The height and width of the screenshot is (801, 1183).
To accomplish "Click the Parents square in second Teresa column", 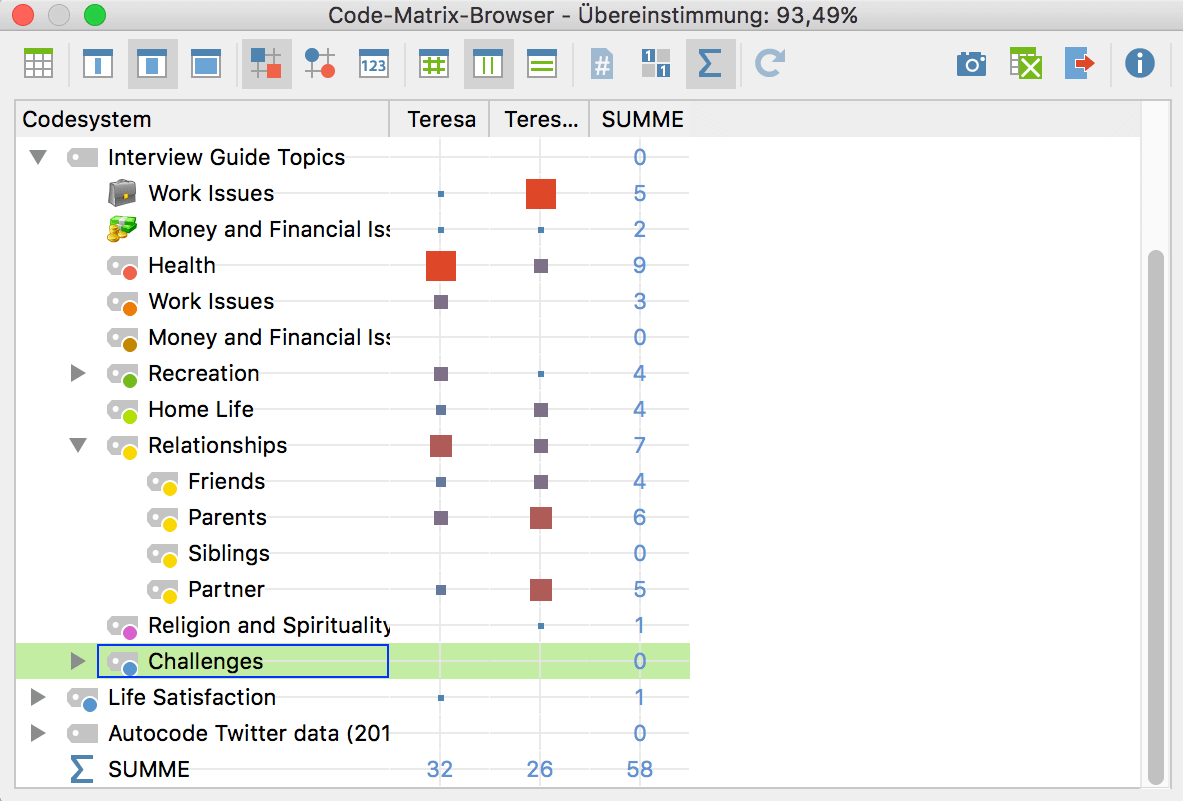I will 541,518.
